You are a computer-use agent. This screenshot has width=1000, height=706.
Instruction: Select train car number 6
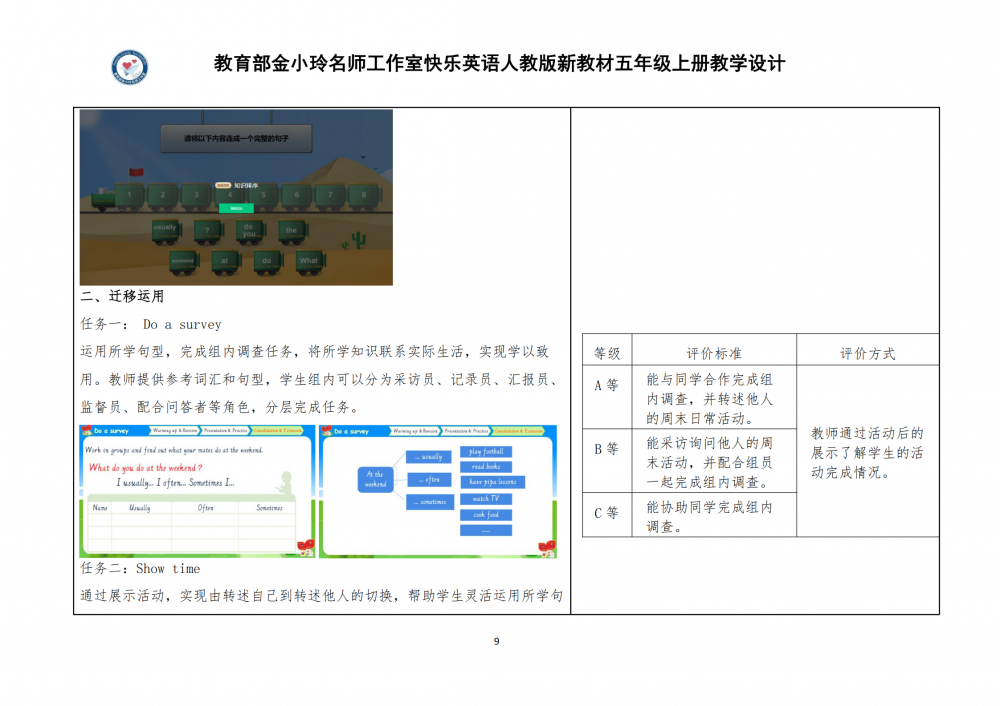[297, 196]
